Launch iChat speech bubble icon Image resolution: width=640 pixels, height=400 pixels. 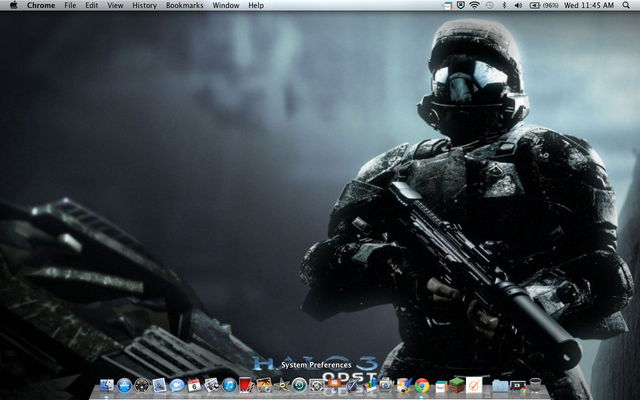coord(177,385)
